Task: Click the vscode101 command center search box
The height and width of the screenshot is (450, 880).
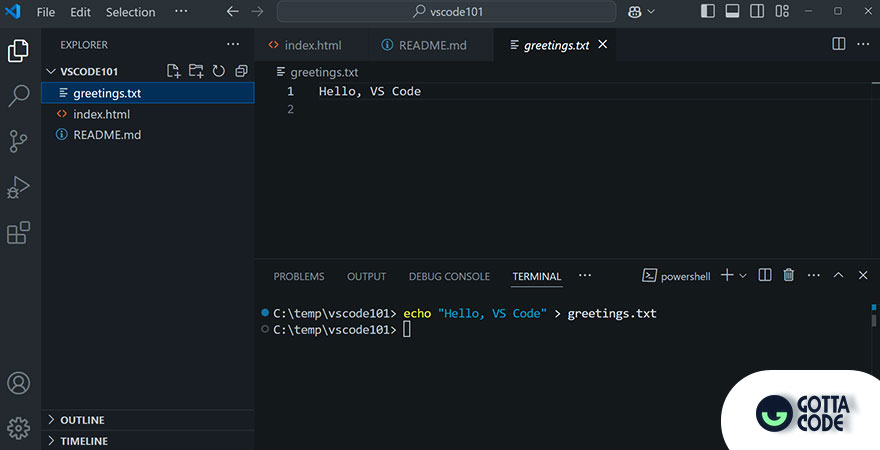Action: pos(446,11)
